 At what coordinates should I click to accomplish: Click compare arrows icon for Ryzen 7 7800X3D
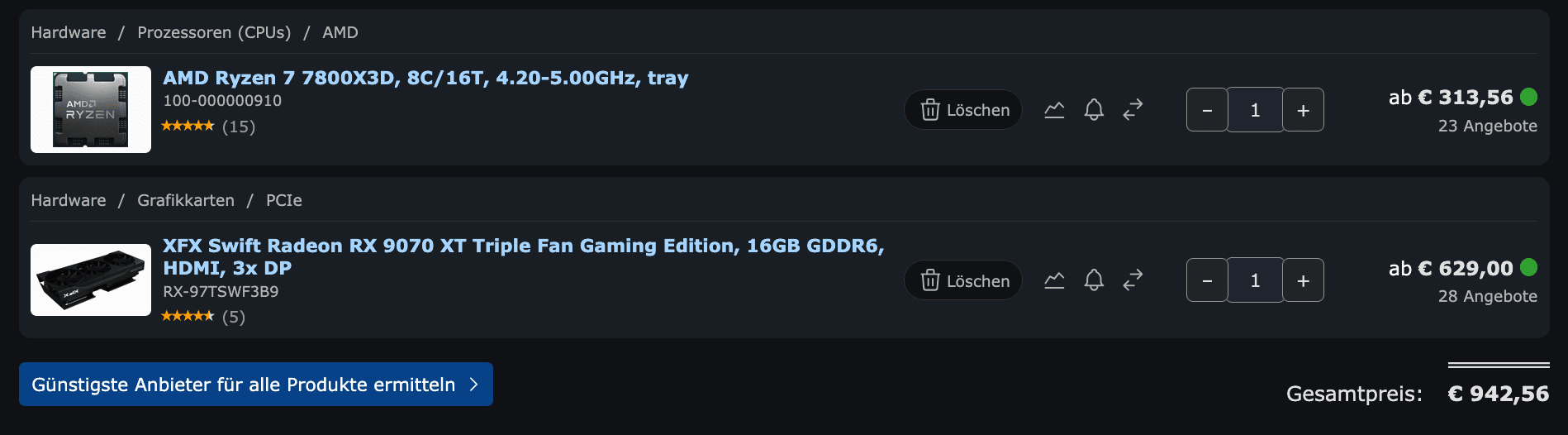pyautogui.click(x=1133, y=110)
